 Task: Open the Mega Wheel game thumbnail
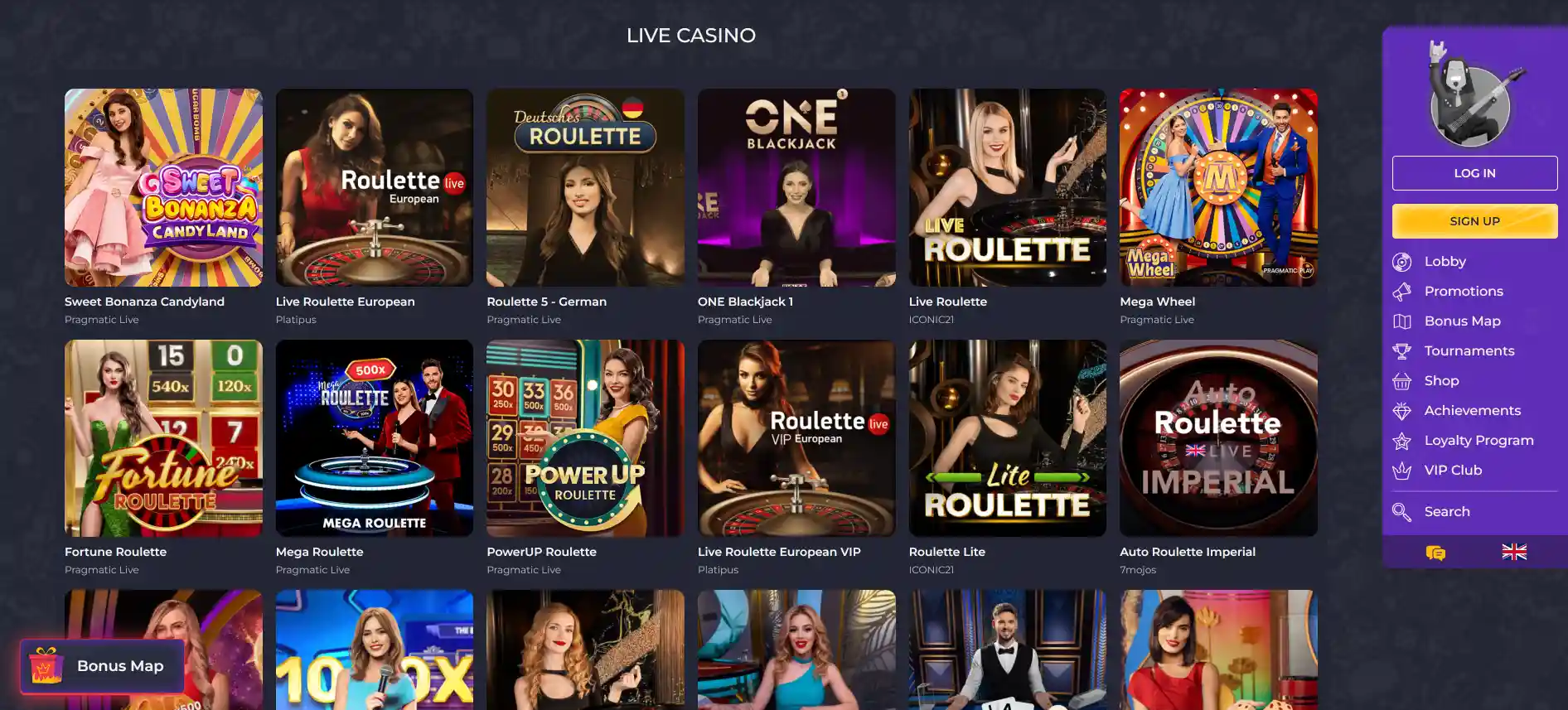[1218, 187]
